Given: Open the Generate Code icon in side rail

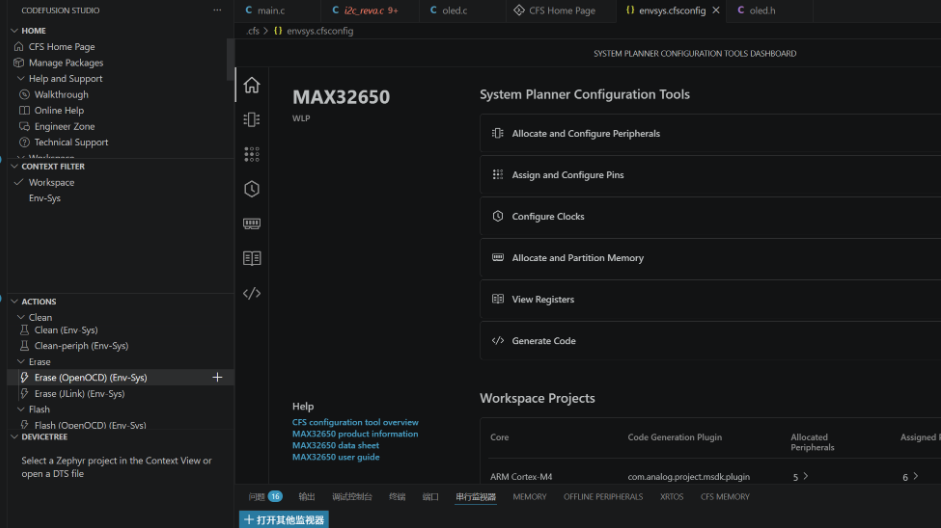Looking at the screenshot, I should (251, 293).
